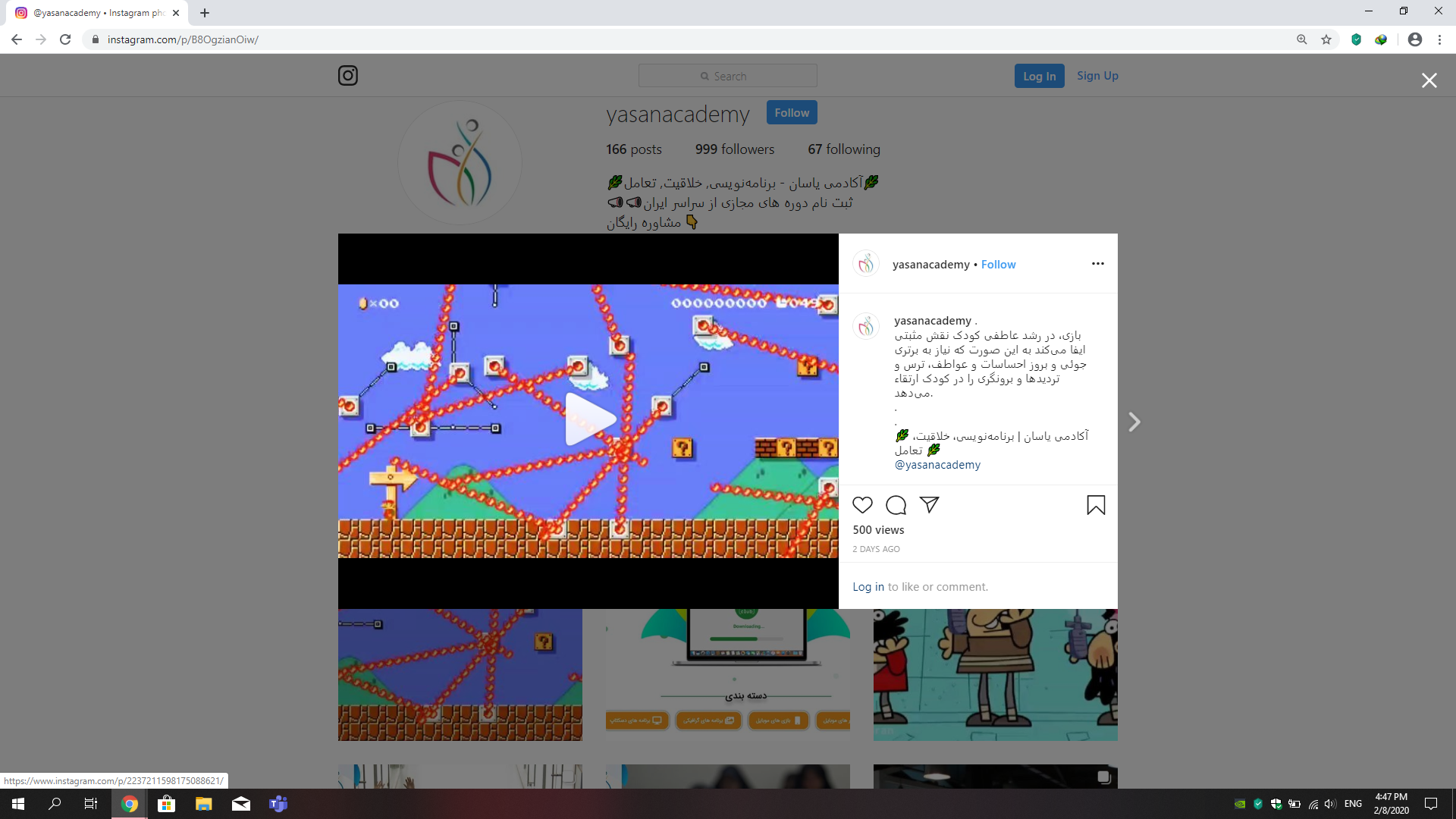Open the comment bubble icon
Viewport: 1456px width, 819px height.
click(896, 505)
